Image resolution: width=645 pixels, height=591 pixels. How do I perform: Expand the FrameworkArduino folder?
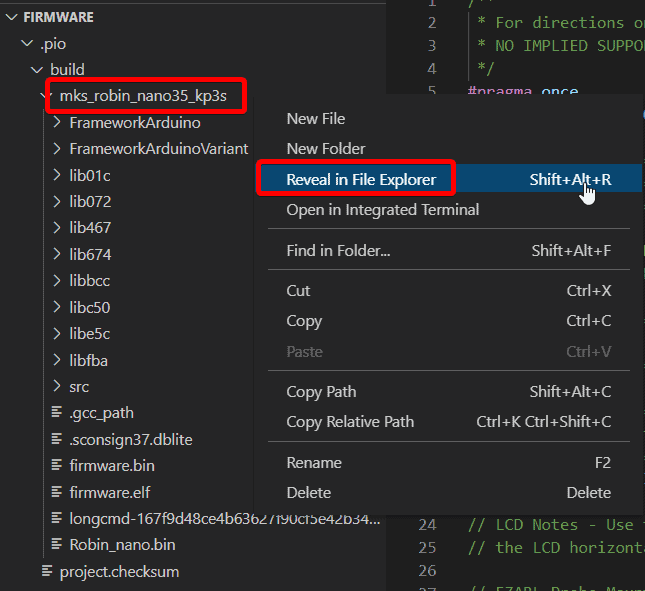click(57, 123)
